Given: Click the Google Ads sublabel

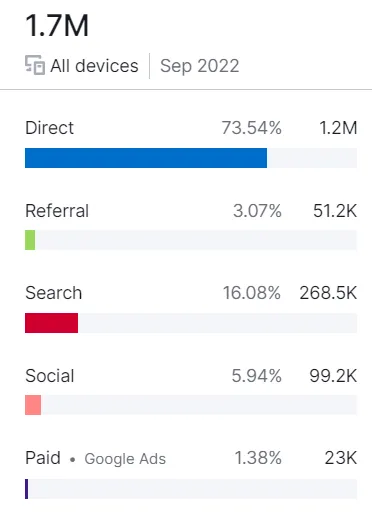Looking at the screenshot, I should click(x=125, y=459).
